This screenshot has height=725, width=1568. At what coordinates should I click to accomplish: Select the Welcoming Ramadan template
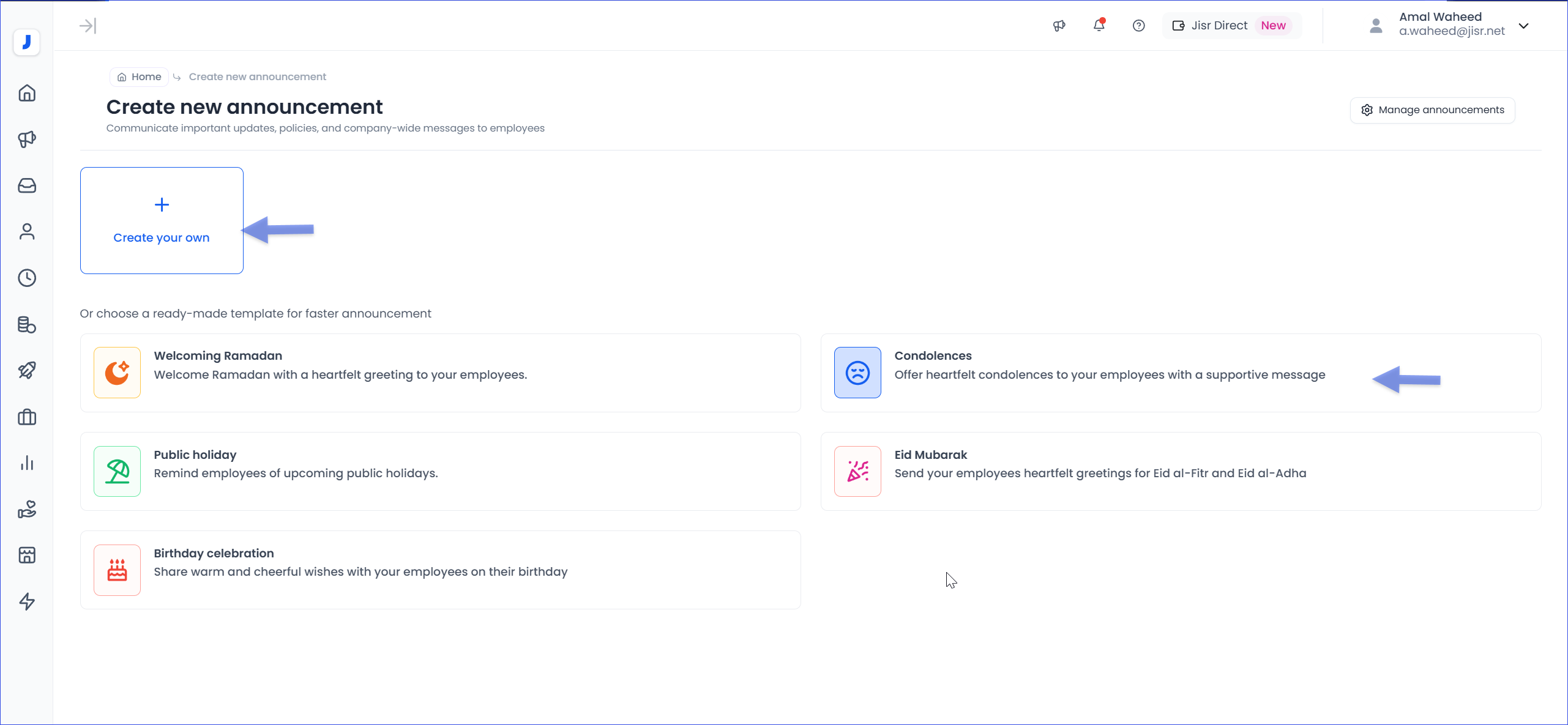coord(440,373)
